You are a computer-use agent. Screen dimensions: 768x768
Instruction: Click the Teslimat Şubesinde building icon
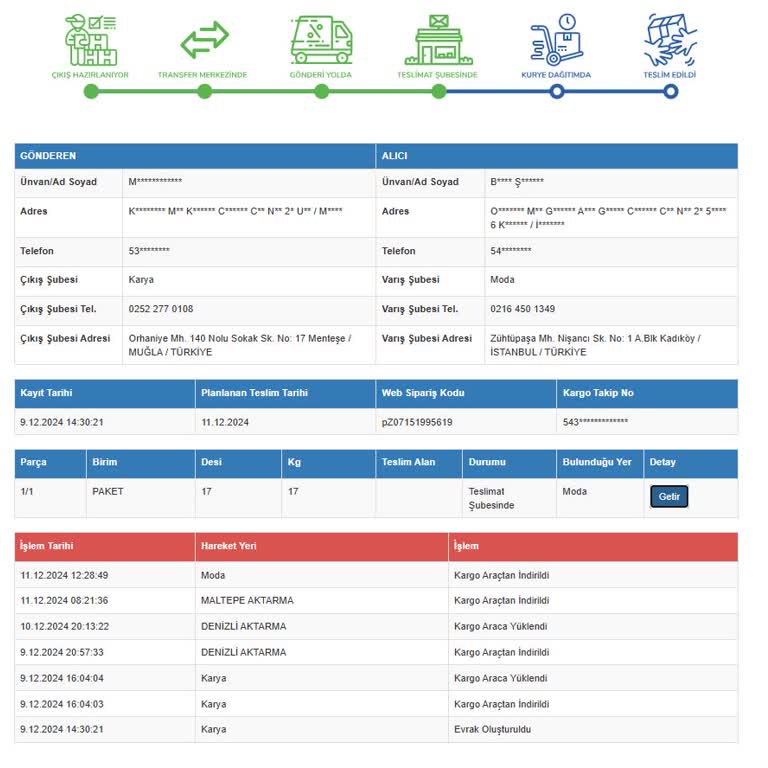pos(438,40)
